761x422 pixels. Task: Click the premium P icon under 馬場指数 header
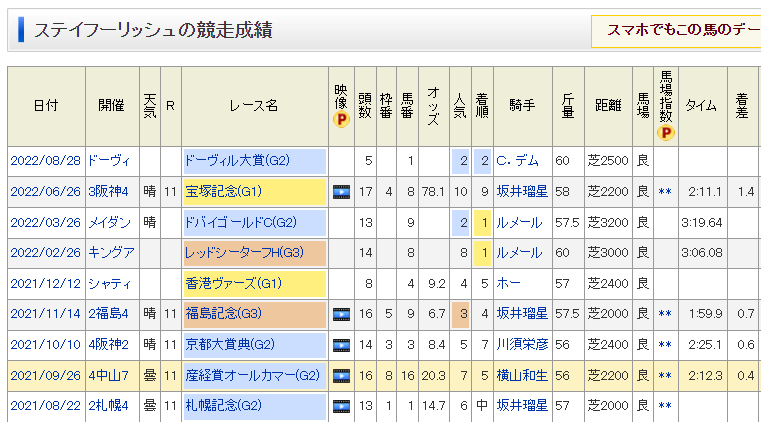point(666,131)
